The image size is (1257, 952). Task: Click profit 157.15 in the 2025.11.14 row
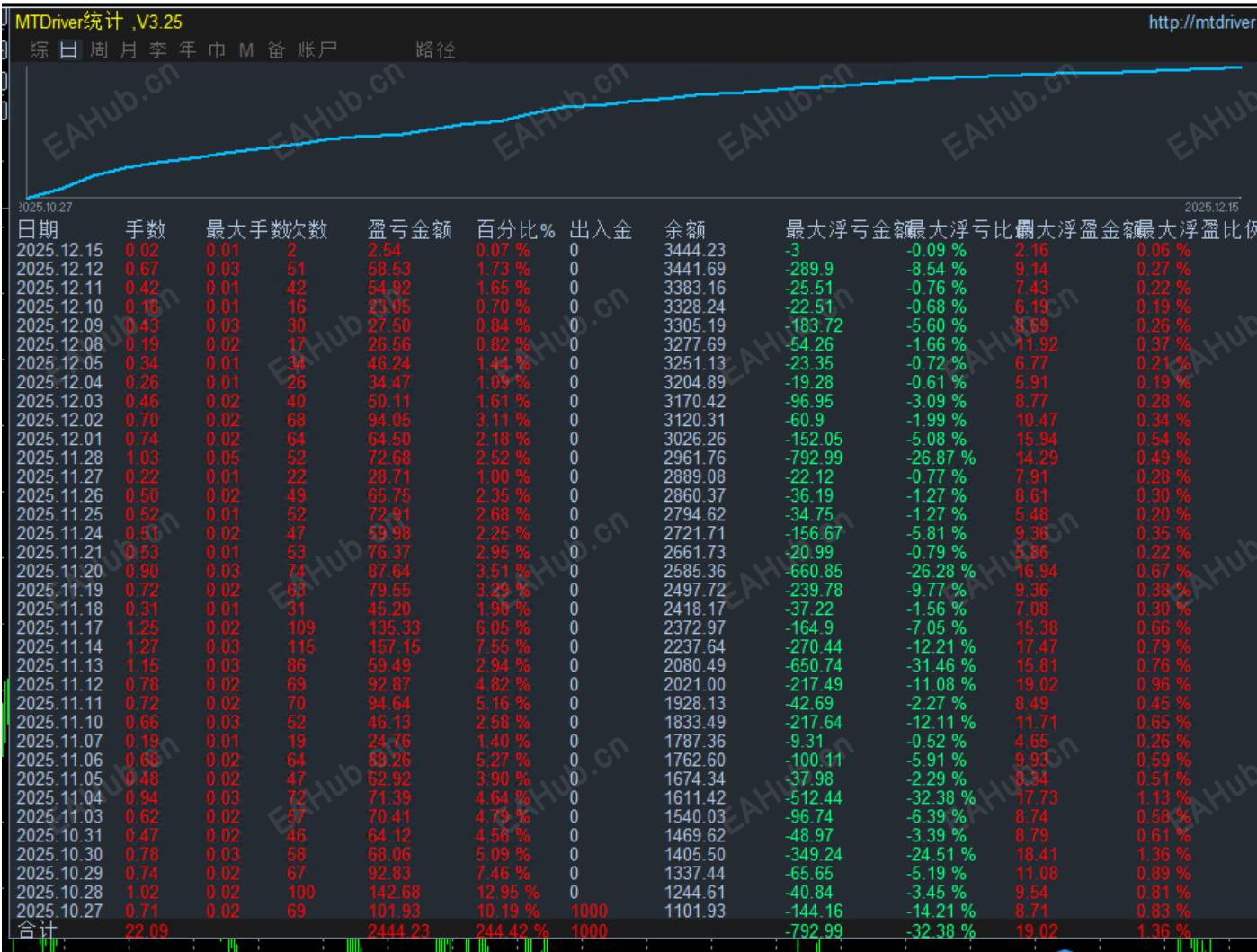click(394, 646)
